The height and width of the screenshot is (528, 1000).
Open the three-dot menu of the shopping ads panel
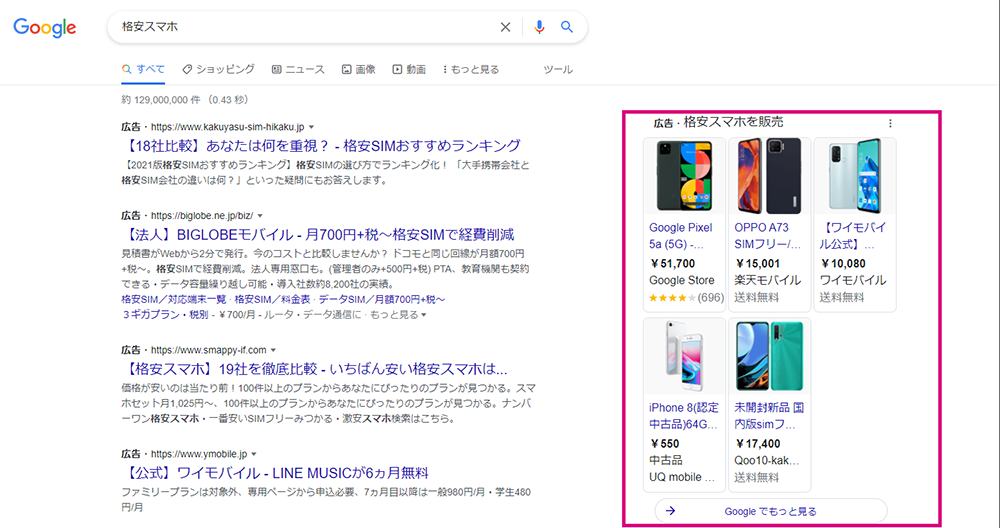coord(890,123)
